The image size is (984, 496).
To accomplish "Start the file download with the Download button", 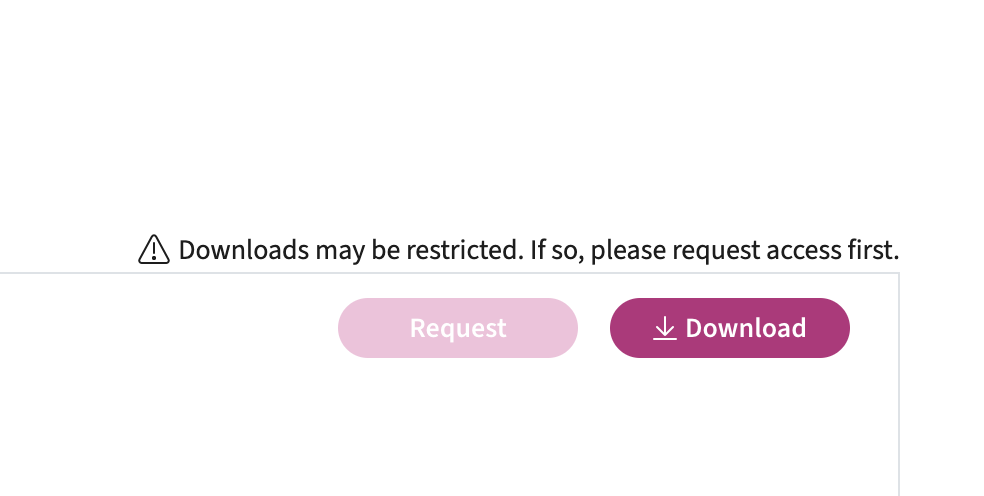I will [x=730, y=328].
